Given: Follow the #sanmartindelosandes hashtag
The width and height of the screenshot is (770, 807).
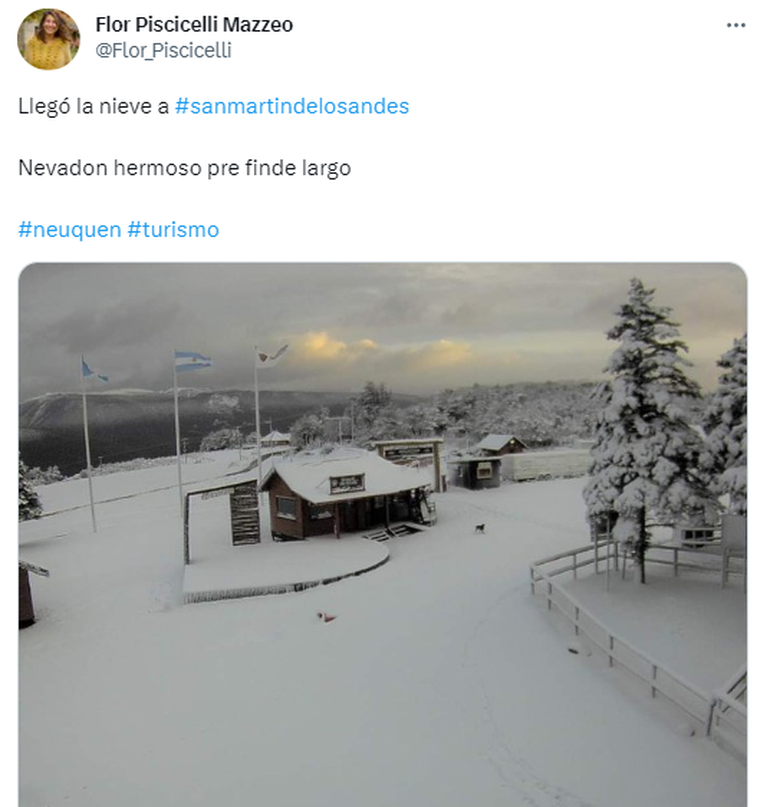Looking at the screenshot, I should click(292, 106).
